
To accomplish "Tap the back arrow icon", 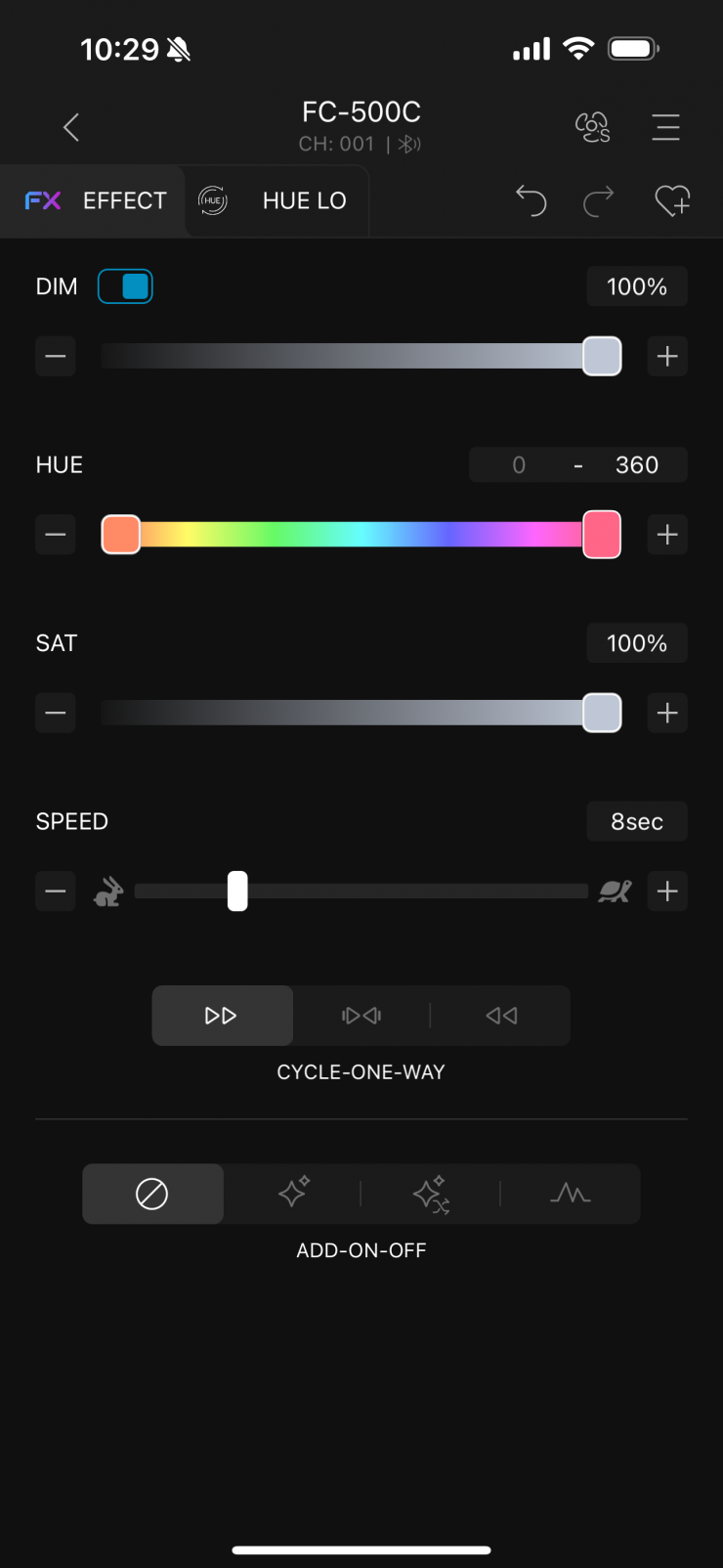I will point(70,127).
